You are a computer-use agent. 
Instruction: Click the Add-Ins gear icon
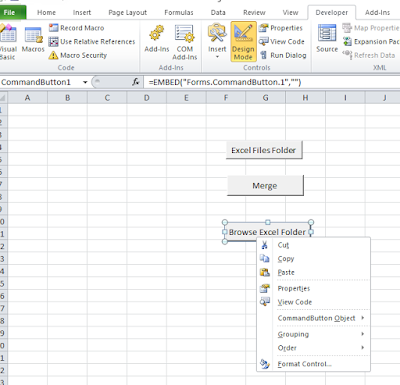[x=157, y=33]
